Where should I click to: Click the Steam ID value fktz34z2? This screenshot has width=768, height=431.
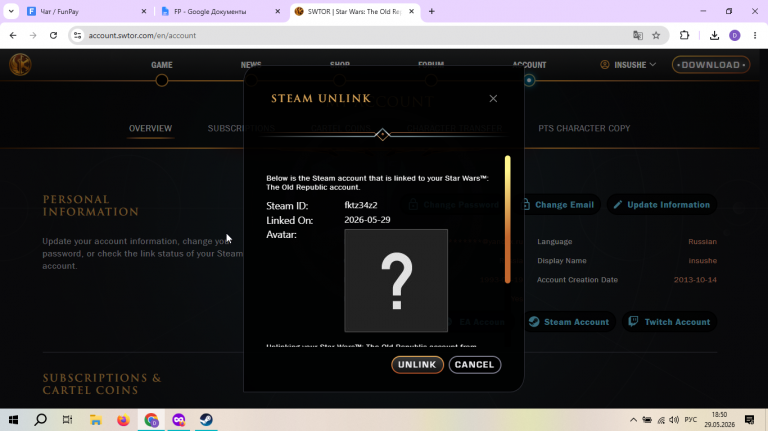[x=361, y=205]
